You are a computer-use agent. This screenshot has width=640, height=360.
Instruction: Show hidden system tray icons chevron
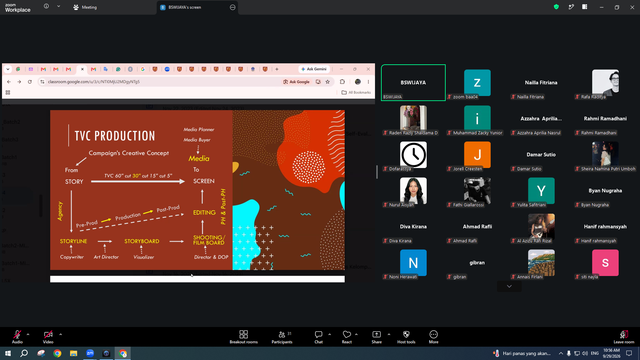coord(561,353)
